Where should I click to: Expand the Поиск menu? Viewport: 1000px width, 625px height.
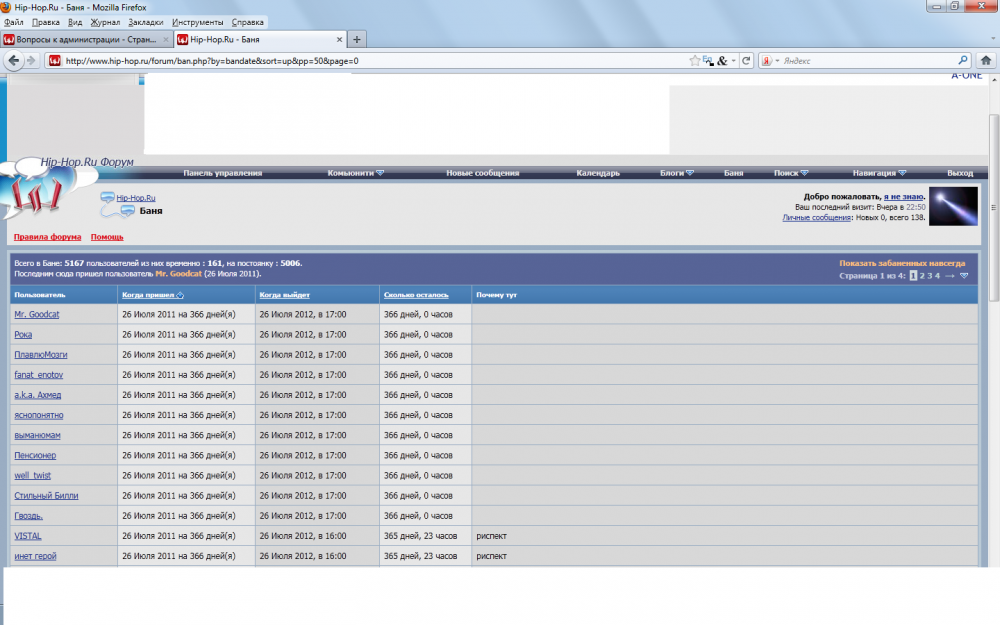791,173
